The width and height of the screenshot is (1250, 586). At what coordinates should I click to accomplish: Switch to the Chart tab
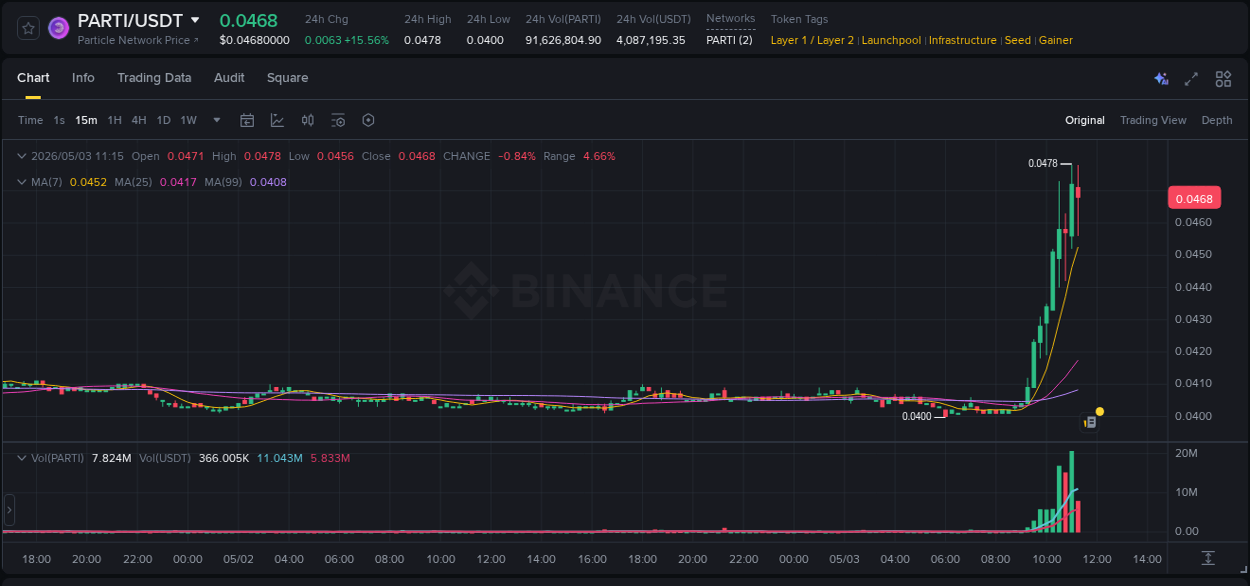click(x=33, y=78)
